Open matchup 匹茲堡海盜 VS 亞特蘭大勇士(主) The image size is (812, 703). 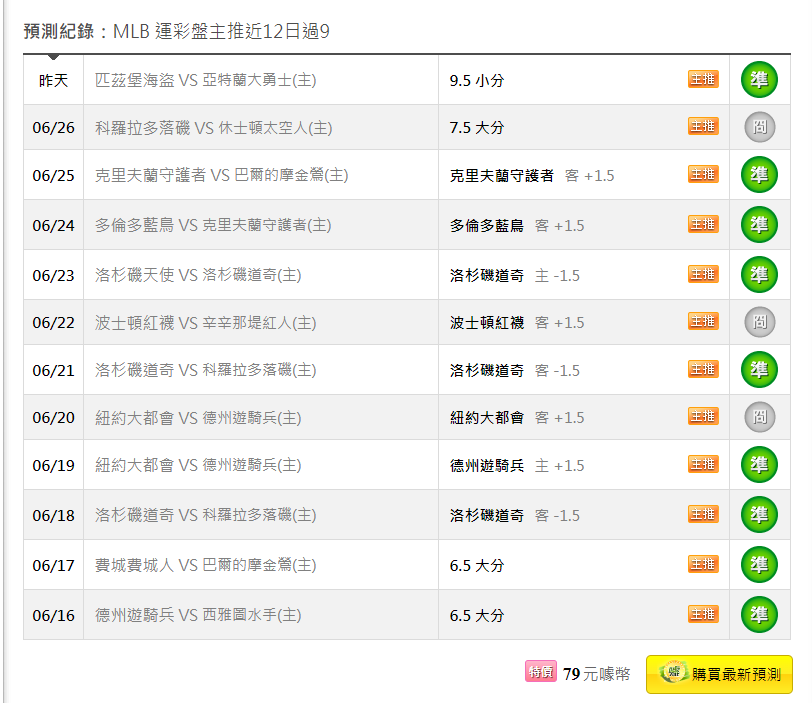click(206, 80)
